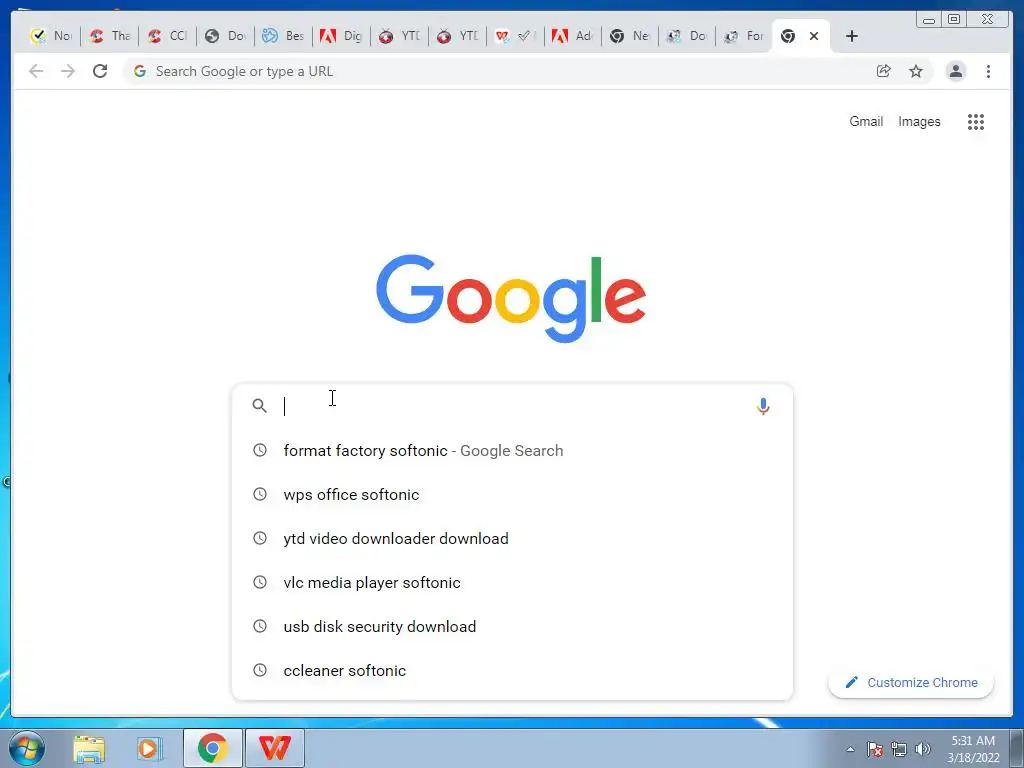1024x768 pixels.
Task: Open a new tab with plus button
Action: coord(852,36)
